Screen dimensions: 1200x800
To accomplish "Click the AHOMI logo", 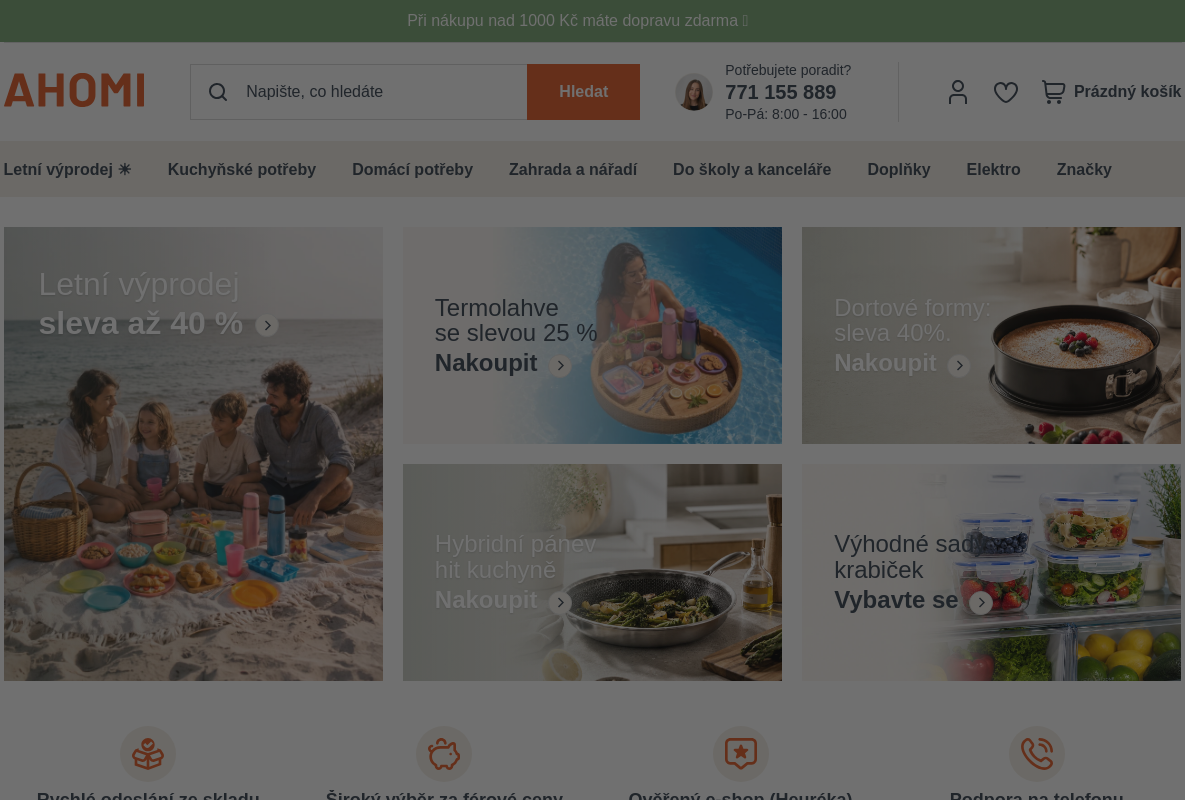I will [x=74, y=91].
